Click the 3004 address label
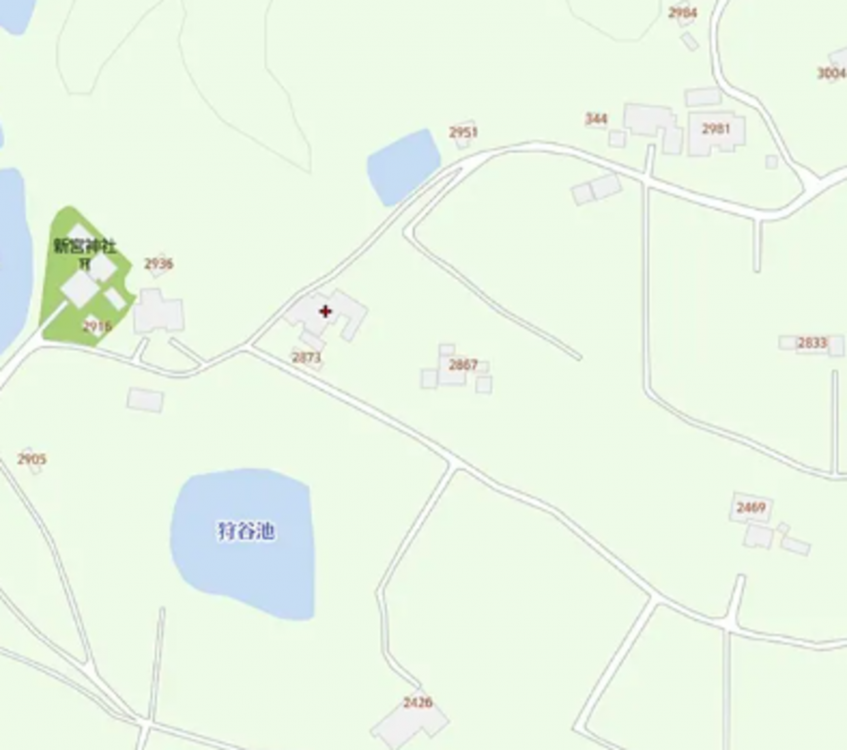The width and height of the screenshot is (847, 750). pyautogui.click(x=831, y=73)
